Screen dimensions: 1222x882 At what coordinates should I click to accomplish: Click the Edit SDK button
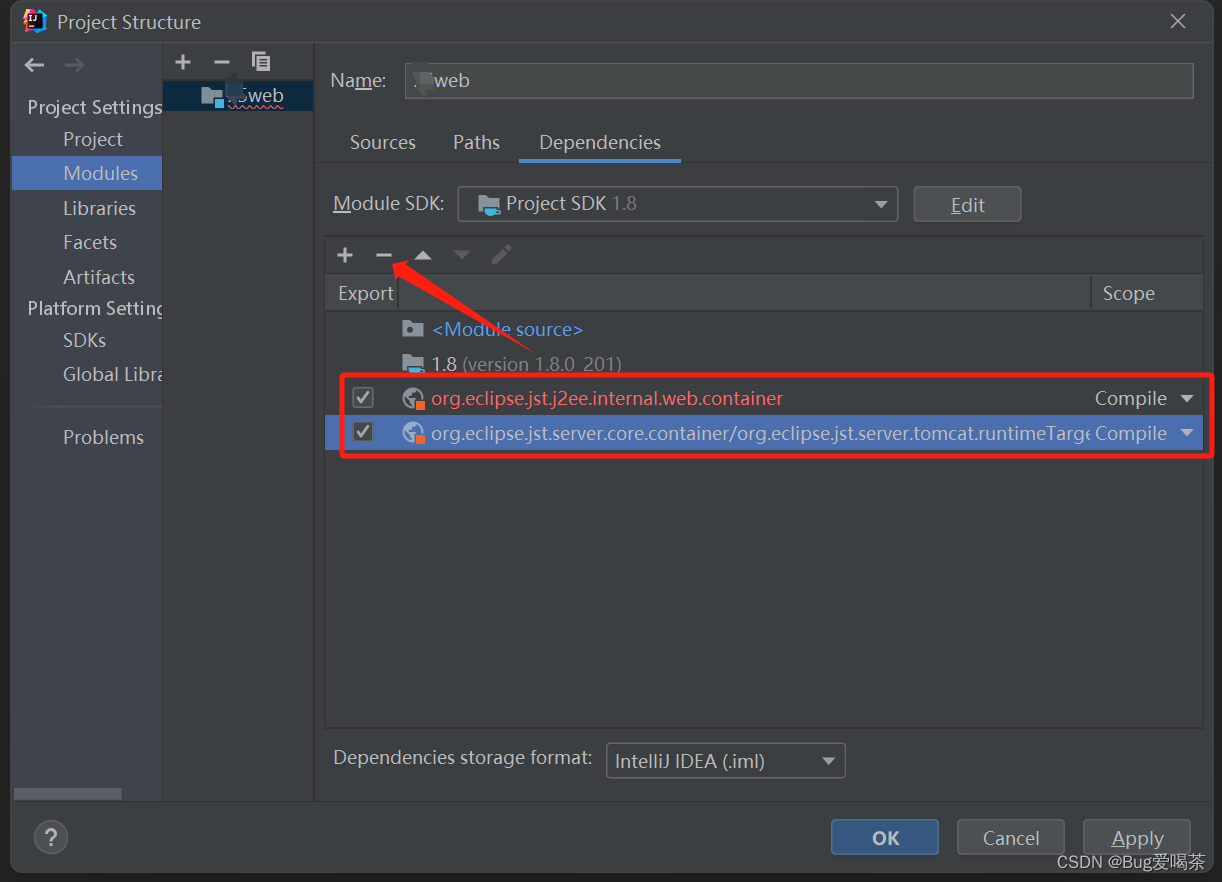pyautogui.click(x=967, y=204)
